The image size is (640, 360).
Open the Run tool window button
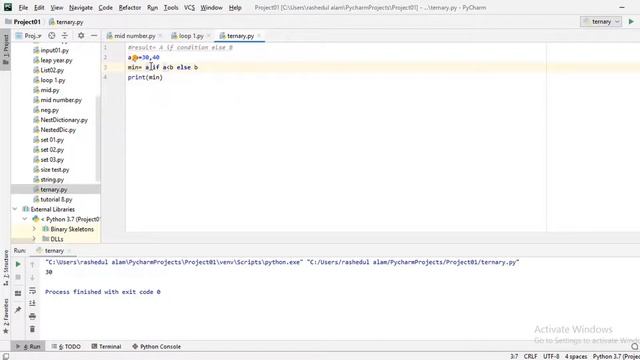click(28, 347)
